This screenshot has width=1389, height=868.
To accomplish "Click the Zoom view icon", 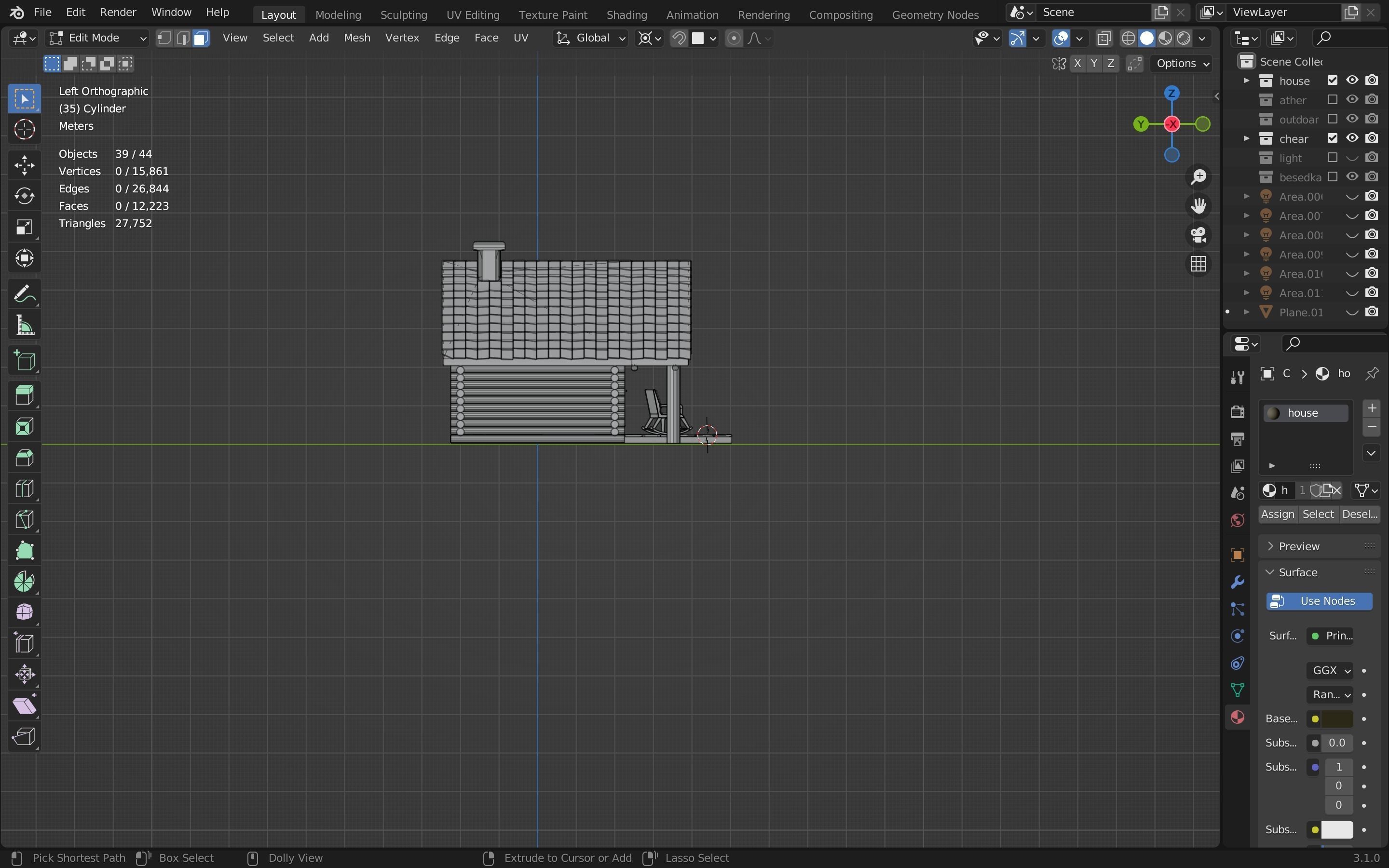I will click(x=1198, y=177).
